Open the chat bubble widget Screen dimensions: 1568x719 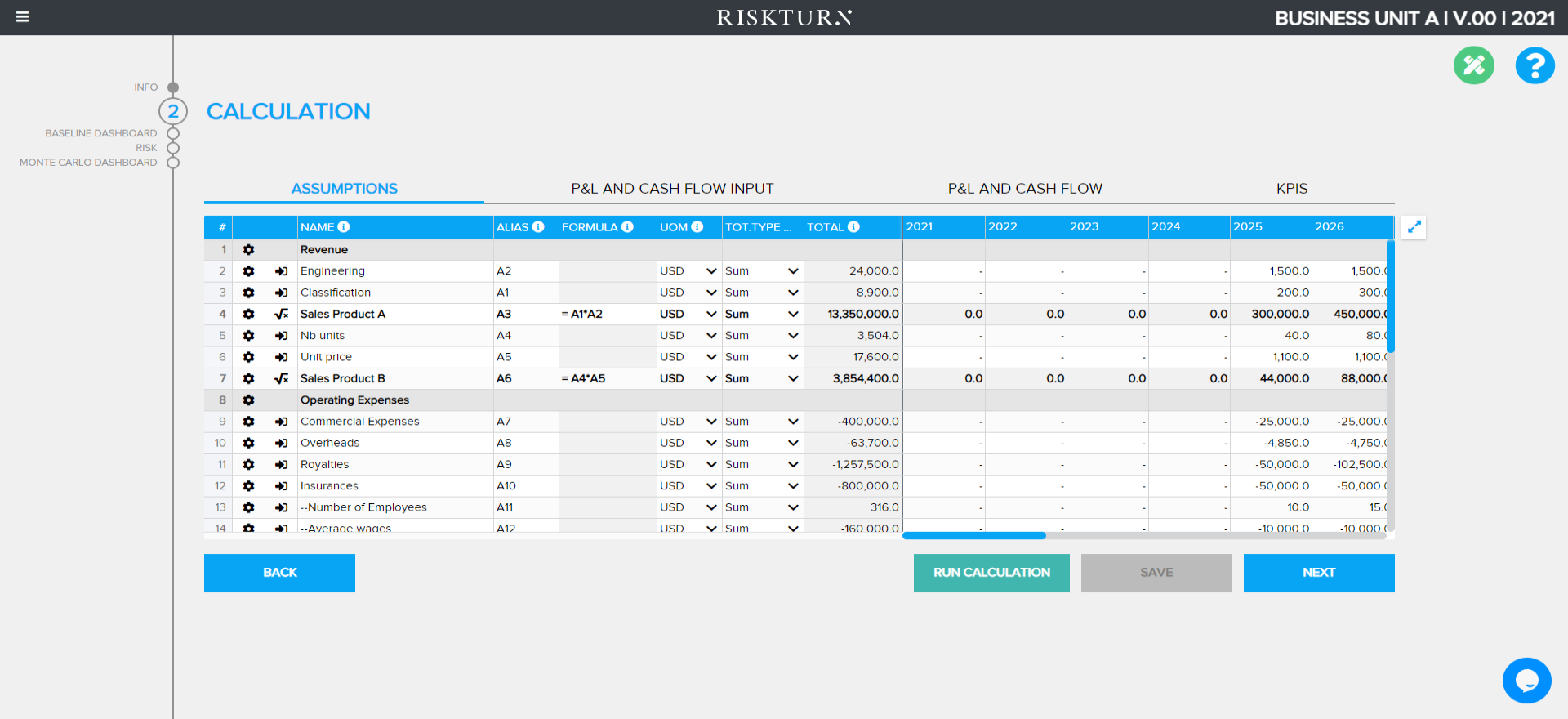point(1526,680)
